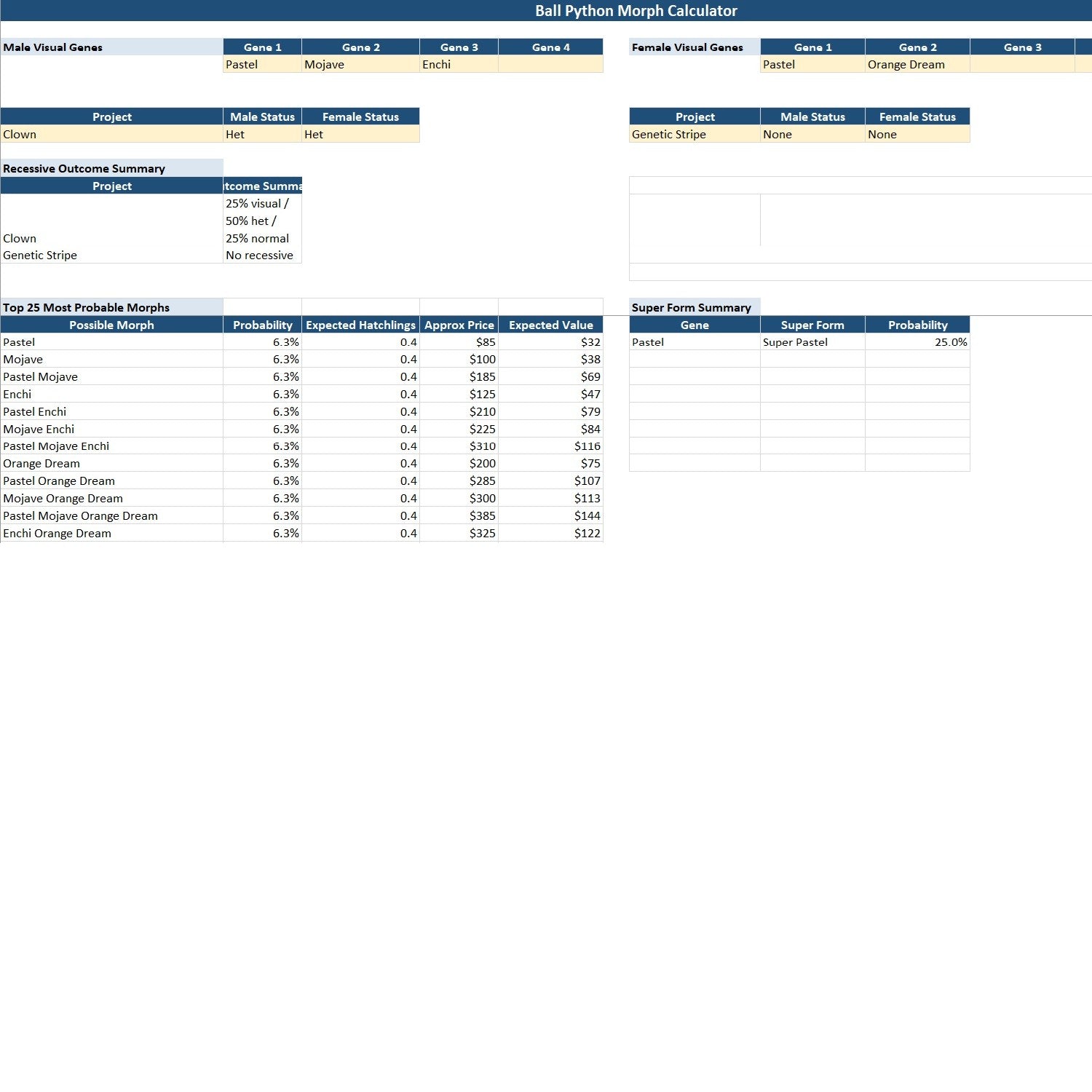Image resolution: width=1092 pixels, height=1092 pixels.
Task: Click the 'Expected Hatchlings' column header
Action: 360,325
